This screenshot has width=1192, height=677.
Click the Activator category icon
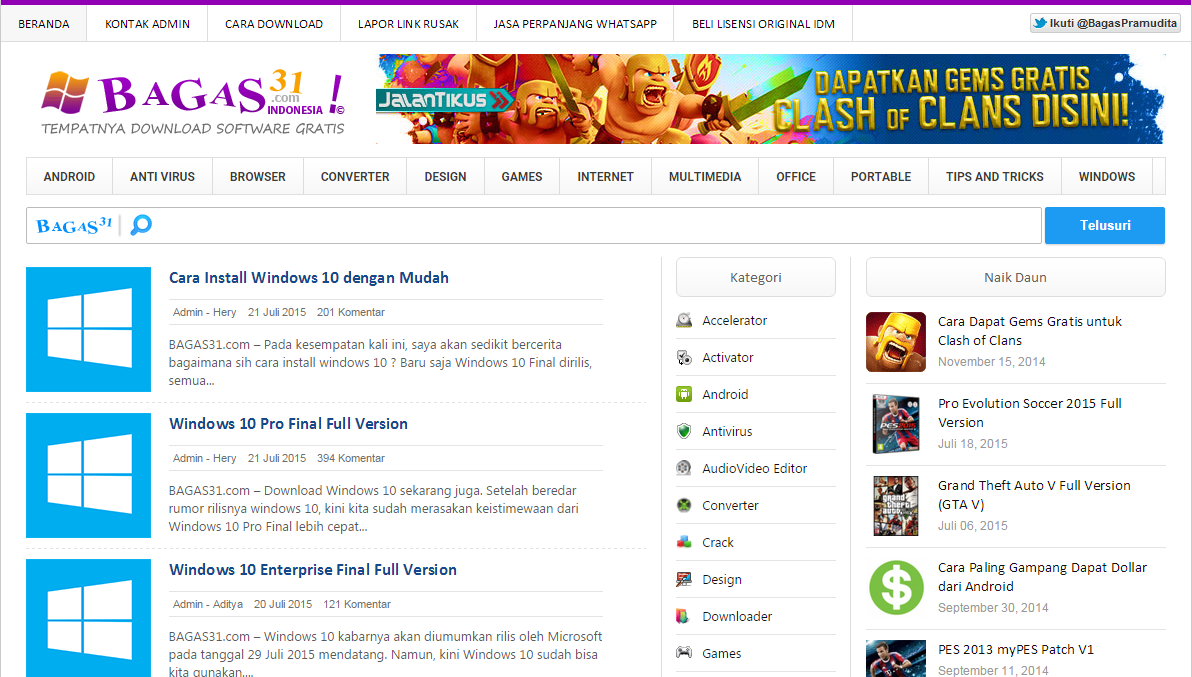pyautogui.click(x=684, y=357)
